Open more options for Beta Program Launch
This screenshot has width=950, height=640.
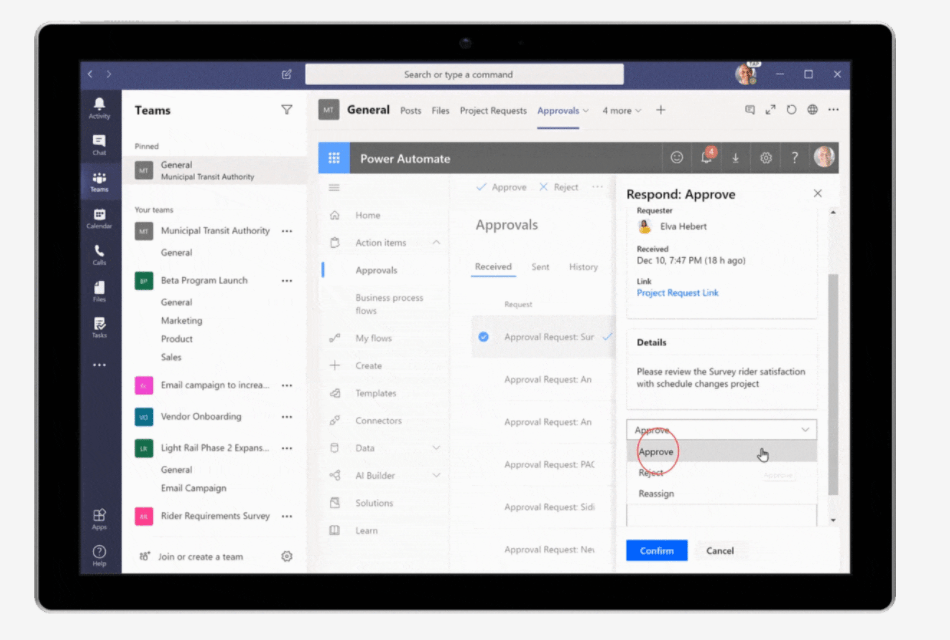pos(287,281)
